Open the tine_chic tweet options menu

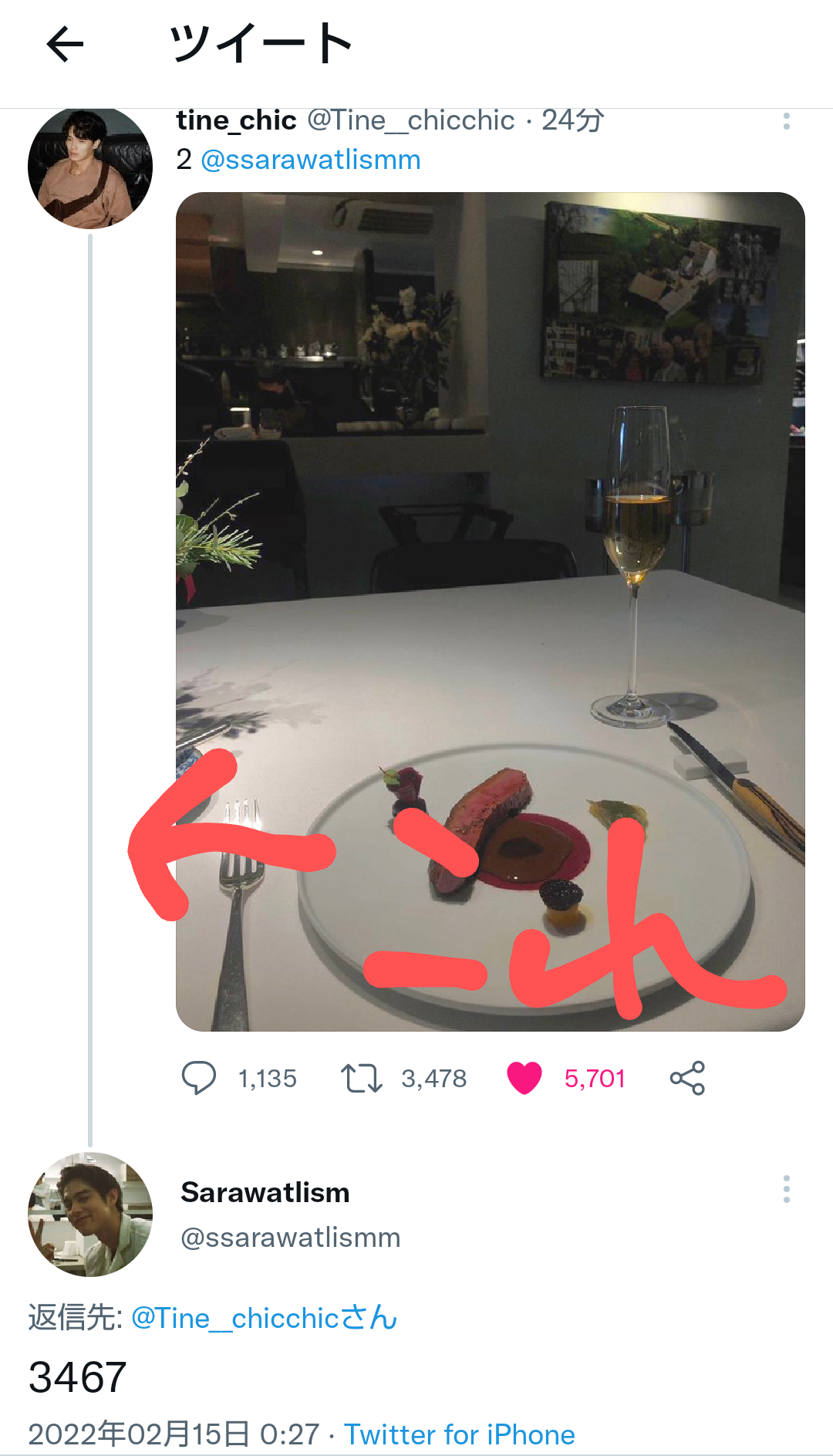786,121
